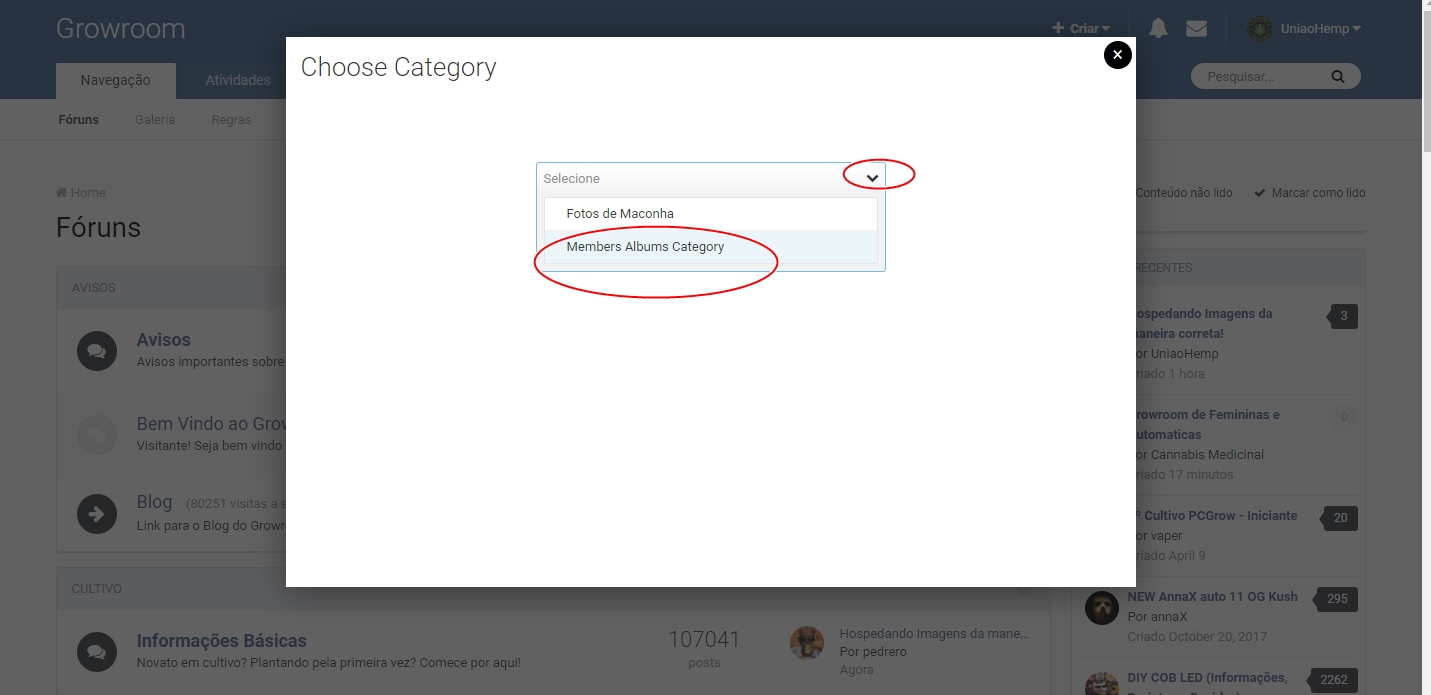Open the Por annaX author link

(1158, 617)
